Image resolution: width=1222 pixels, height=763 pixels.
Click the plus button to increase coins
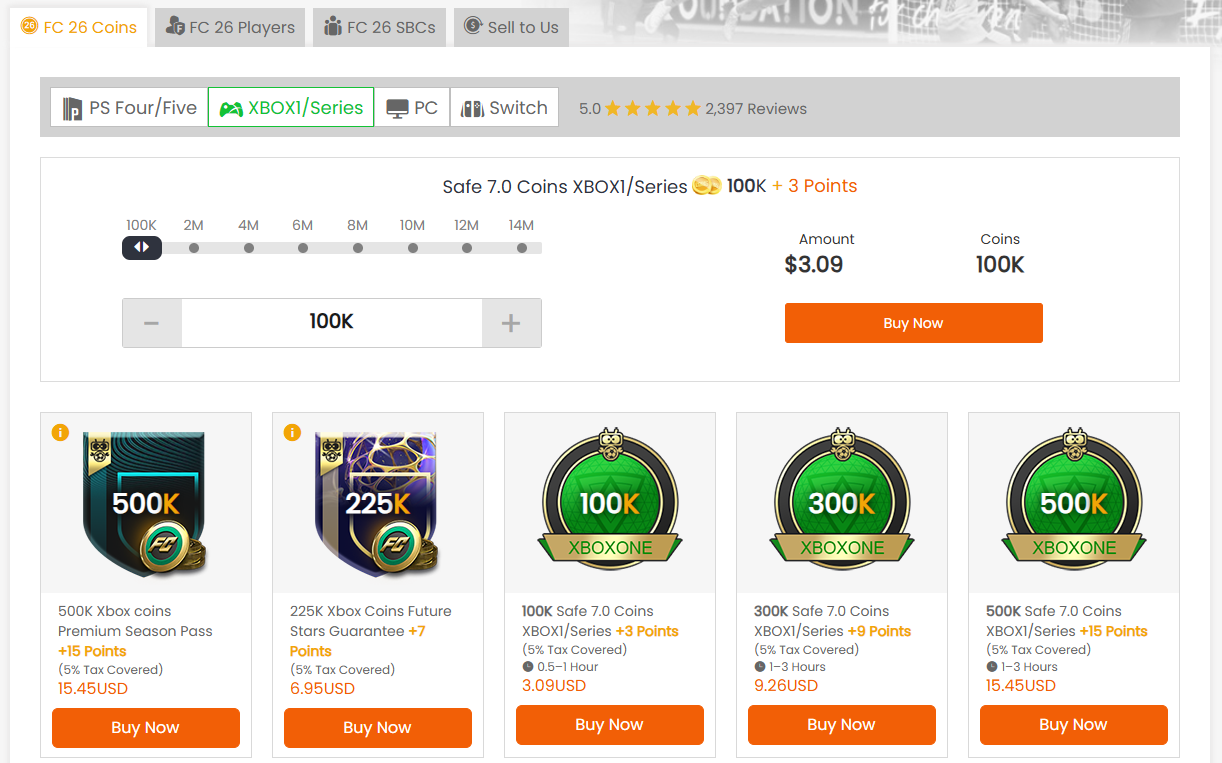tap(511, 323)
